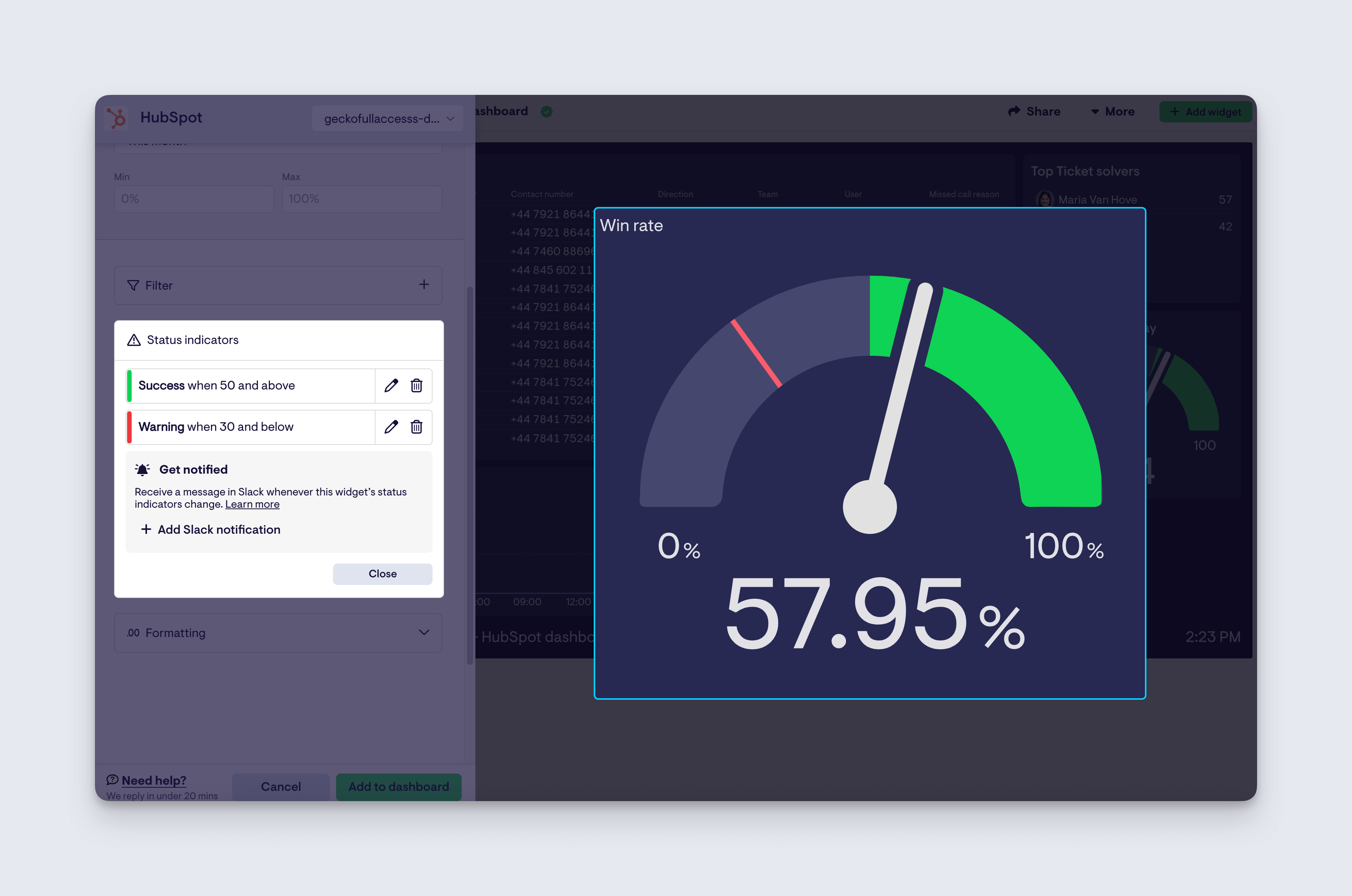This screenshot has height=896, width=1352.
Task: Click the .00 Formatting icon
Action: click(133, 633)
